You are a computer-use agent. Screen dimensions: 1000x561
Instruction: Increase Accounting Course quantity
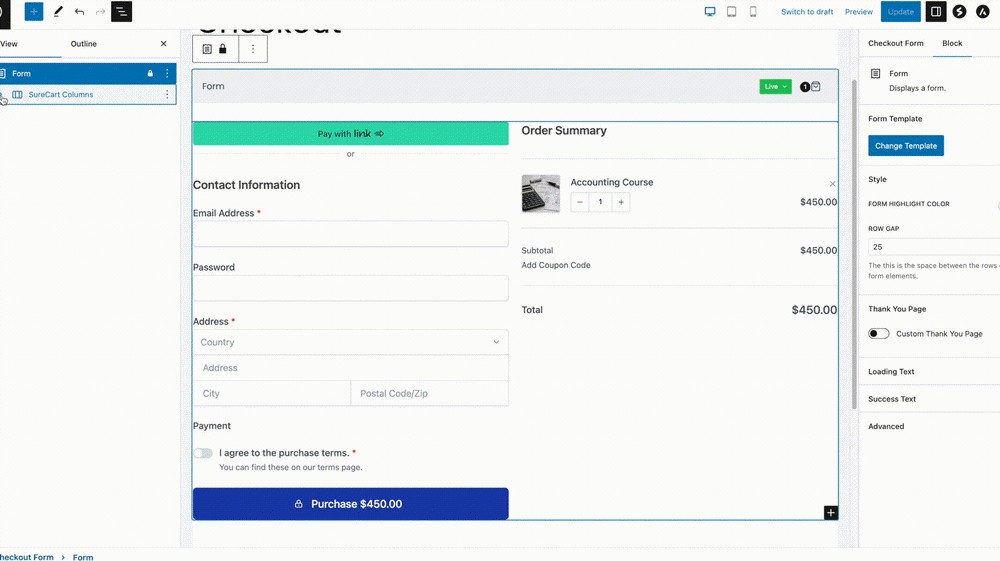tap(621, 202)
